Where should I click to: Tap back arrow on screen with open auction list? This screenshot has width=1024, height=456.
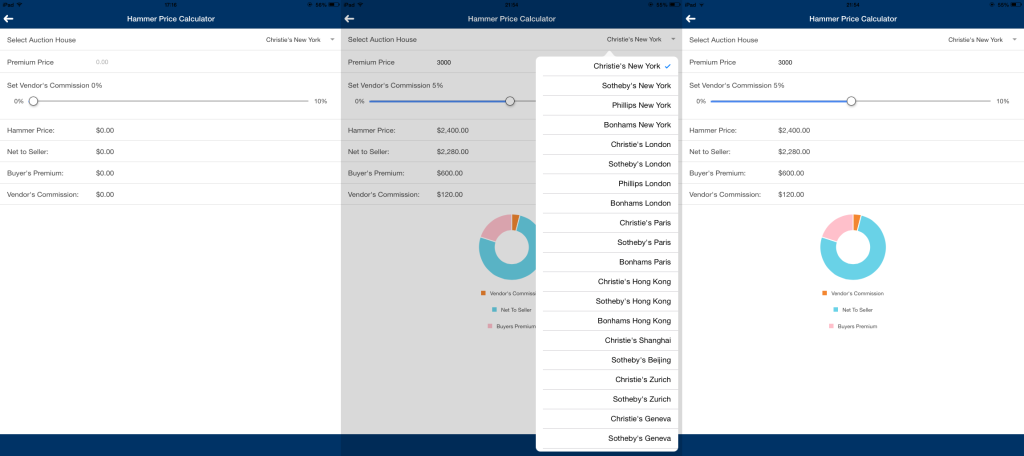[349, 19]
